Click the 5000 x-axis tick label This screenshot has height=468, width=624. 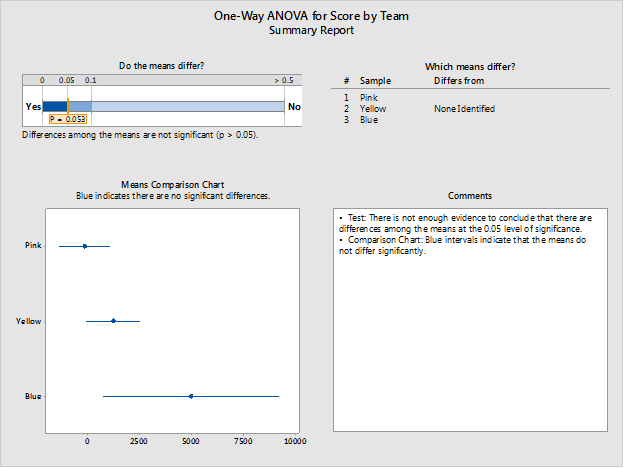[191, 440]
